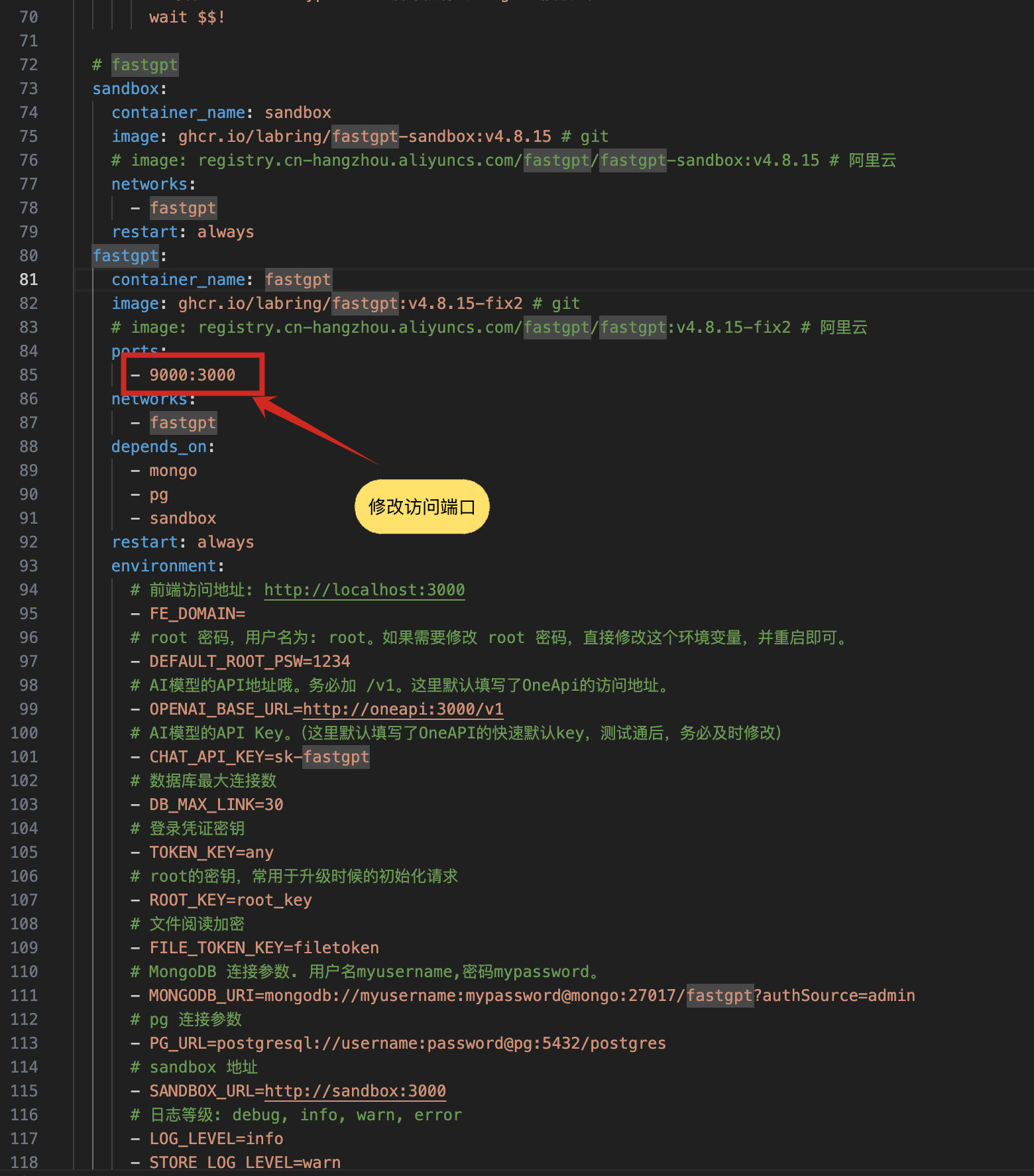Click '# fastgpt' comment on line 72
Image resolution: width=1034 pixels, height=1176 pixels.
pos(135,65)
